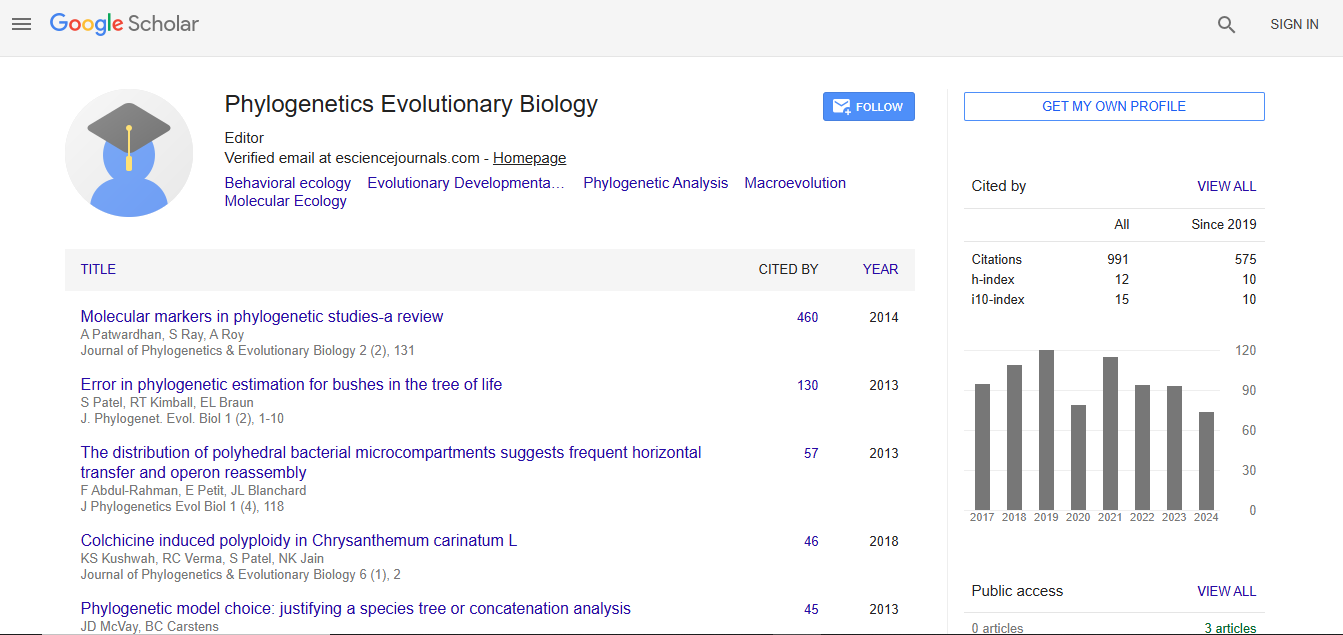View all Cited by statistics
The width and height of the screenshot is (1343, 635).
coord(1226,186)
